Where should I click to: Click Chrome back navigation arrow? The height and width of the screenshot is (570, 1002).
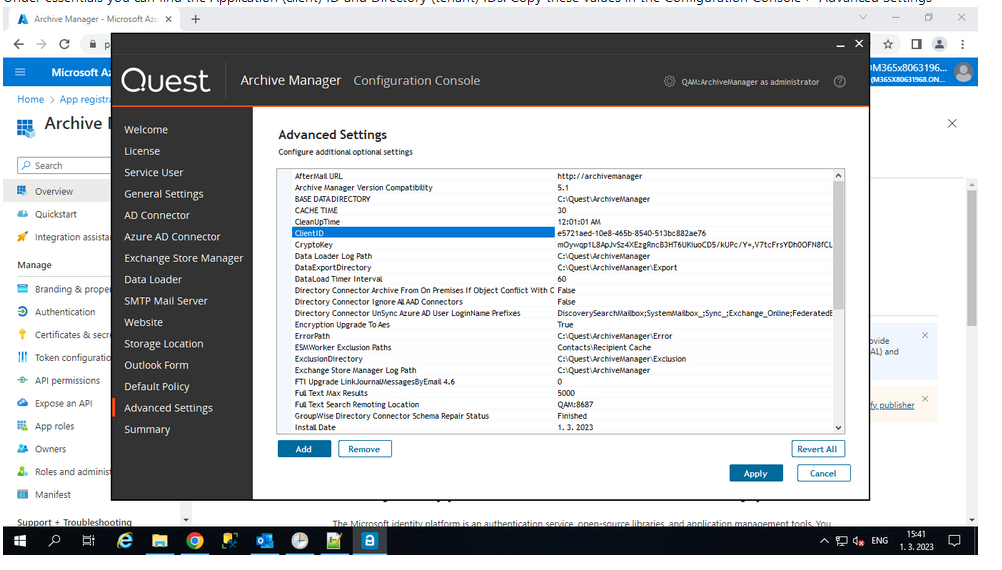[19, 44]
